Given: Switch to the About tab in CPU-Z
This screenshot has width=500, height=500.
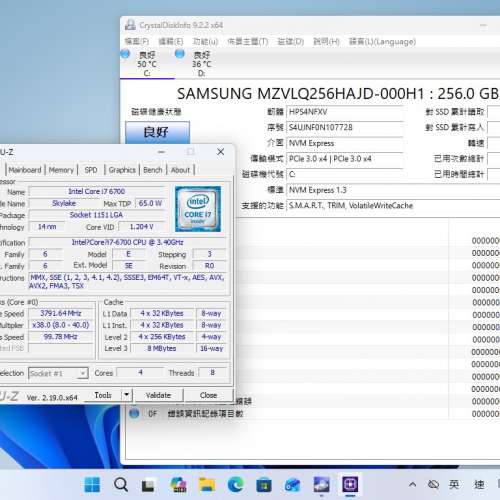Looking at the screenshot, I should (180, 170).
